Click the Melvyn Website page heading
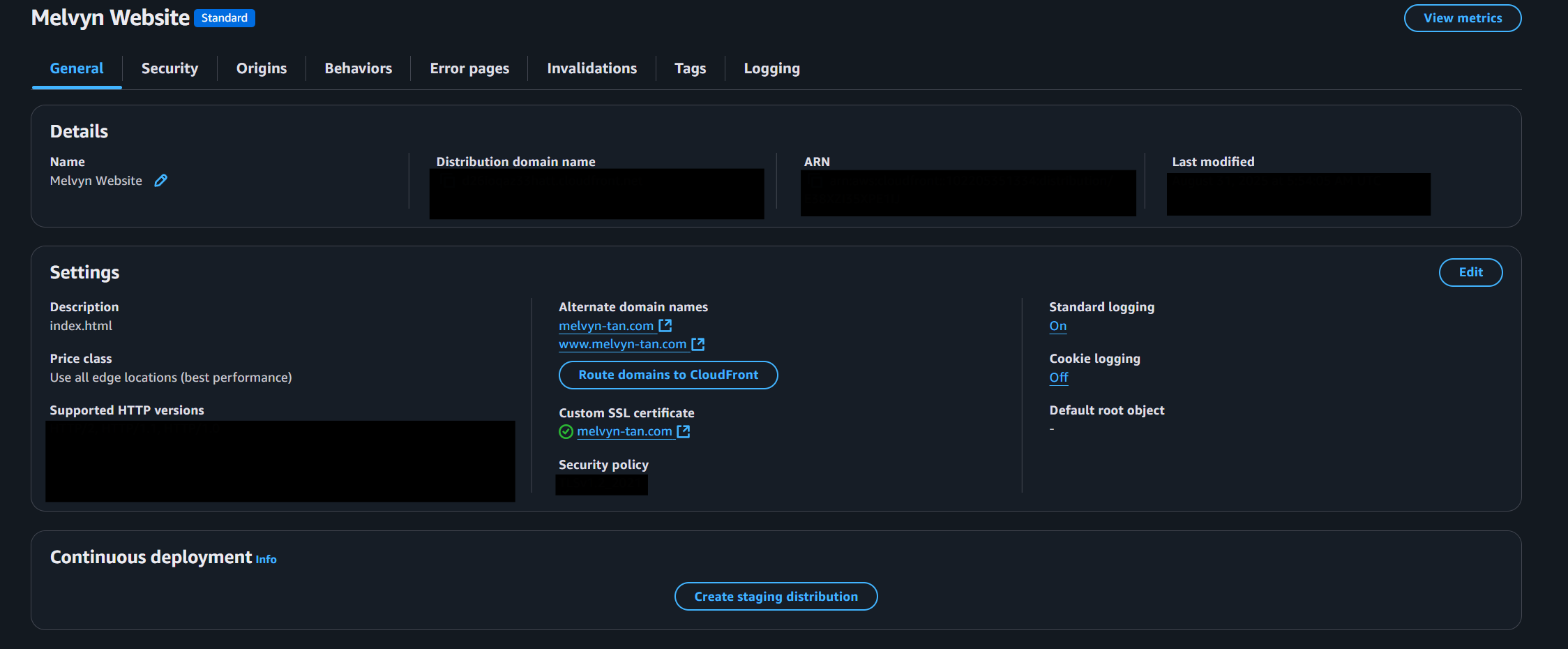Viewport: 1568px width, 649px height. click(110, 17)
